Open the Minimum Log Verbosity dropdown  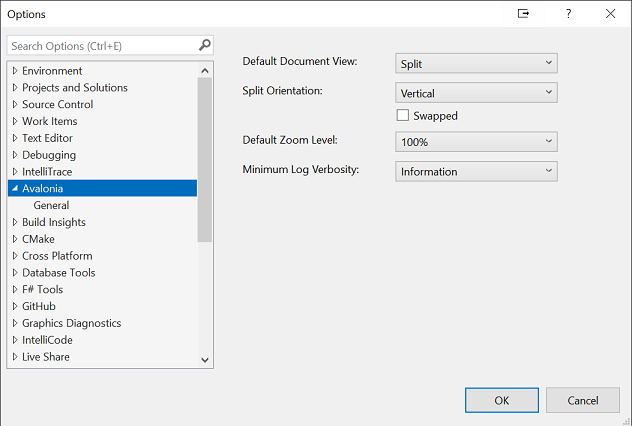pos(476,171)
